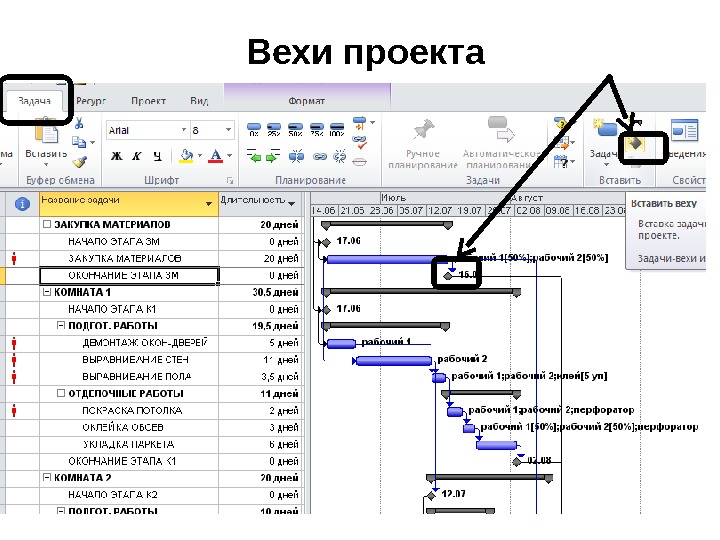Open the Arial font name dropdown
This screenshot has width=720, height=540.
(184, 130)
